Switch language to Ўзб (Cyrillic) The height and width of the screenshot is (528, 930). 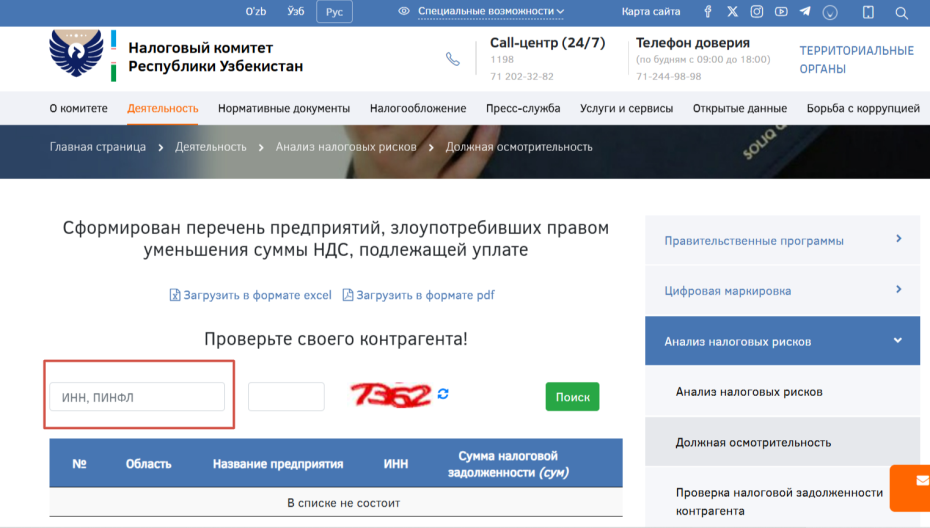tap(296, 12)
